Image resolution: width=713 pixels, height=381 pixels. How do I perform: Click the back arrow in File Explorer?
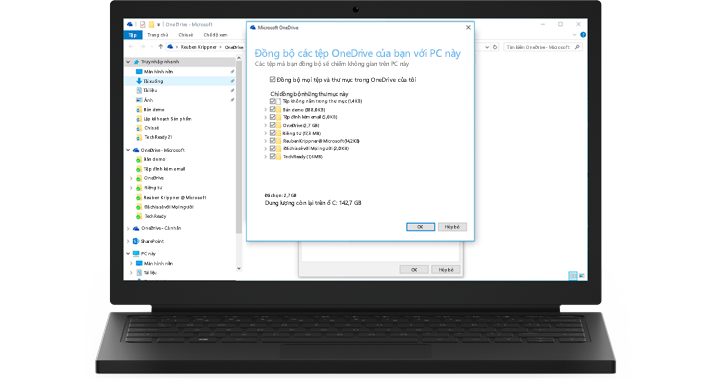tap(131, 47)
